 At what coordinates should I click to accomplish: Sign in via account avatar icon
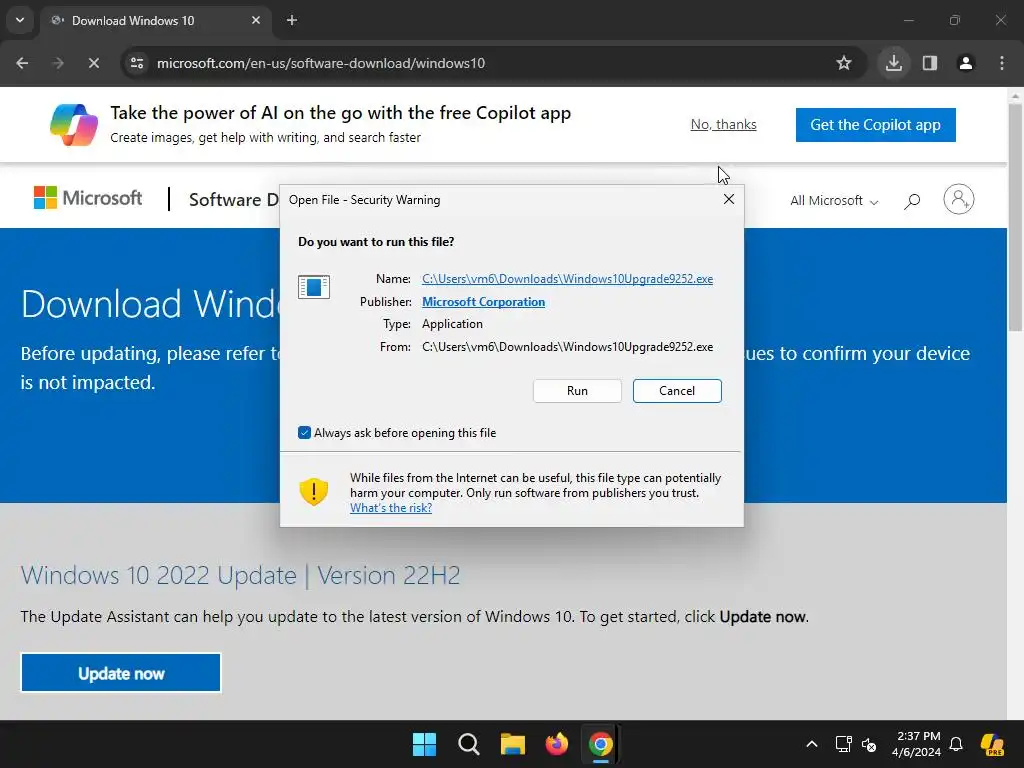point(959,199)
